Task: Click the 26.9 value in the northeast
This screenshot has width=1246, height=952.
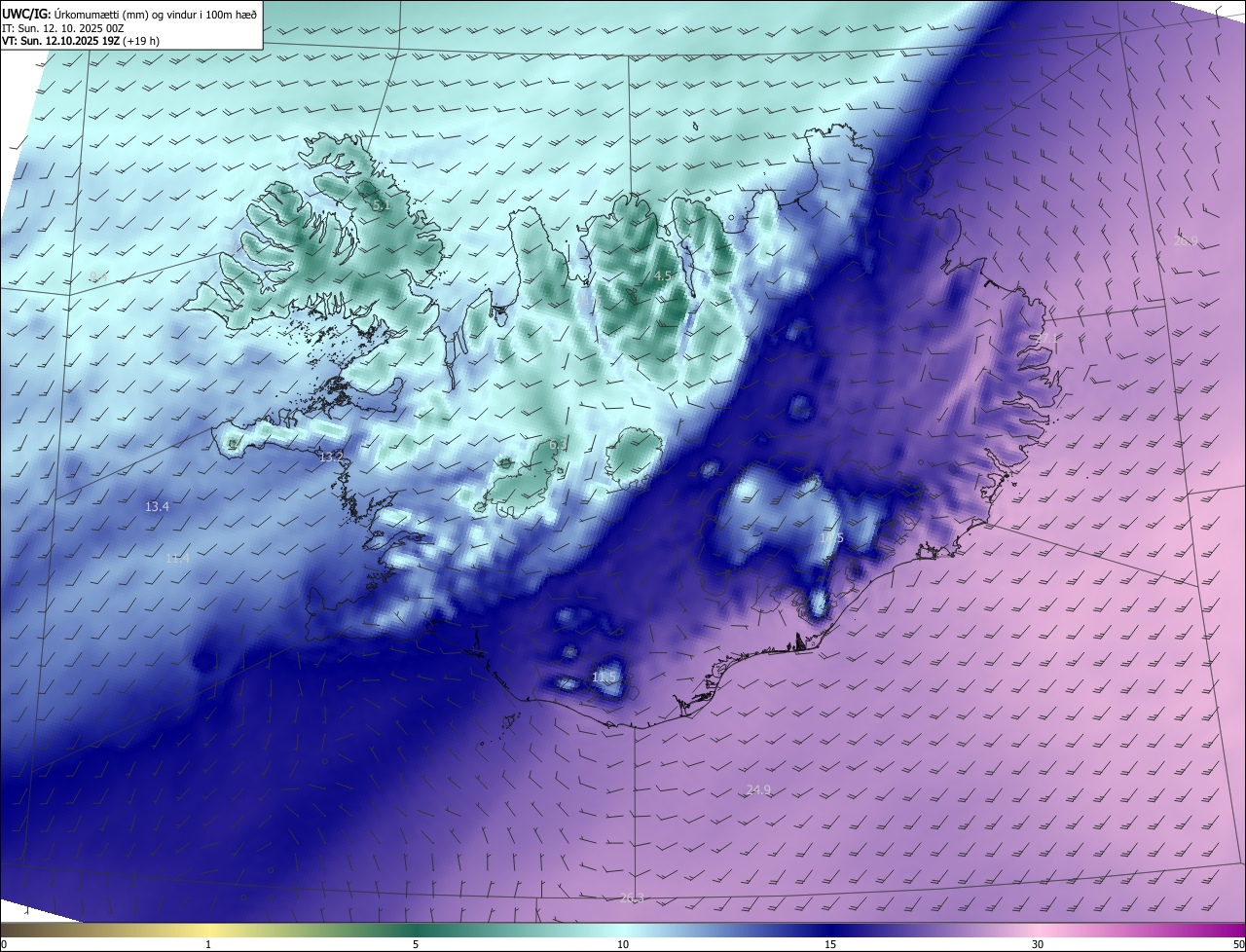Action: (1185, 240)
